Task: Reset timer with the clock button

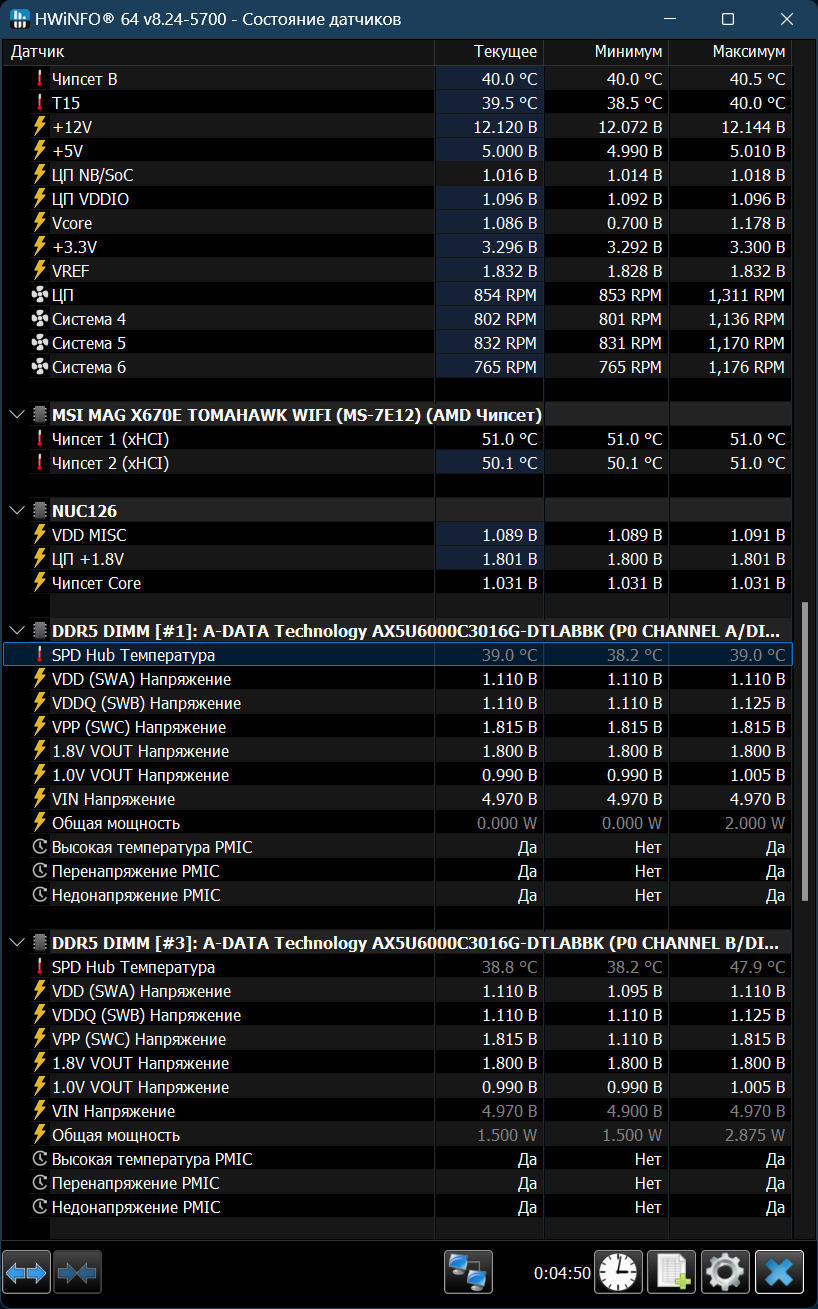Action: 618,1273
